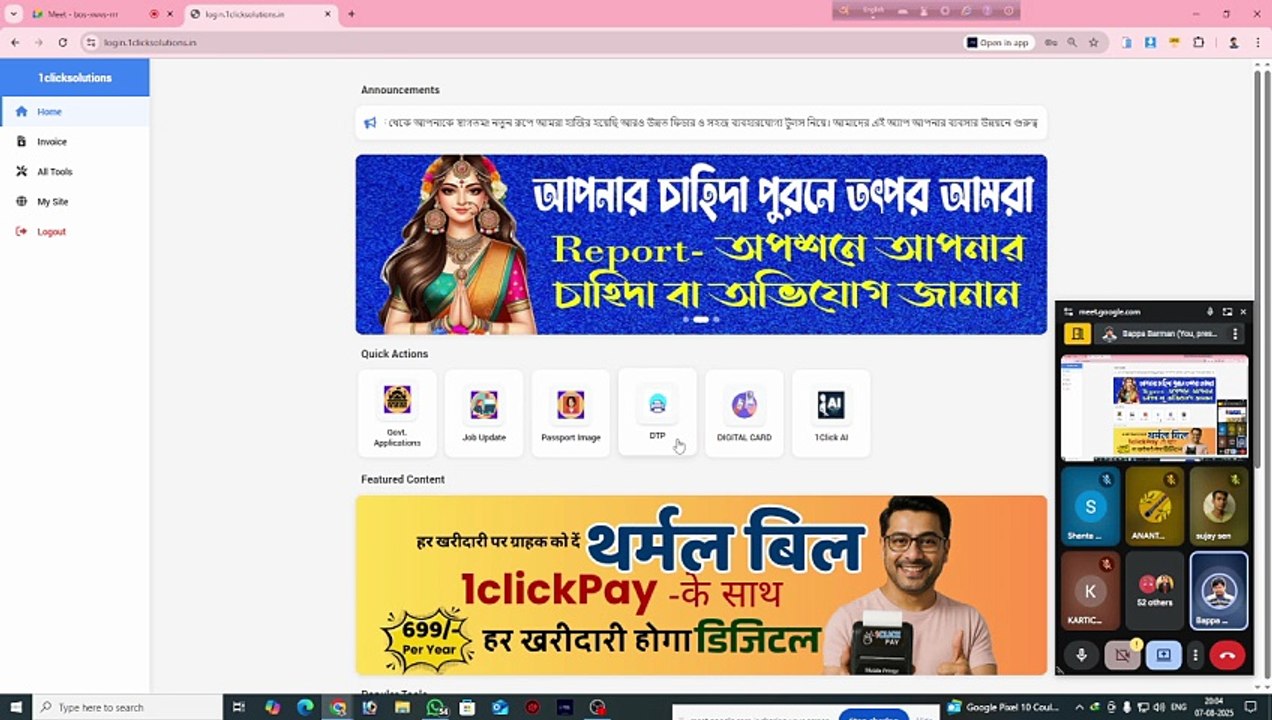Image resolution: width=1272 pixels, height=720 pixels.
Task: Open the Passport Image quick action
Action: [571, 413]
